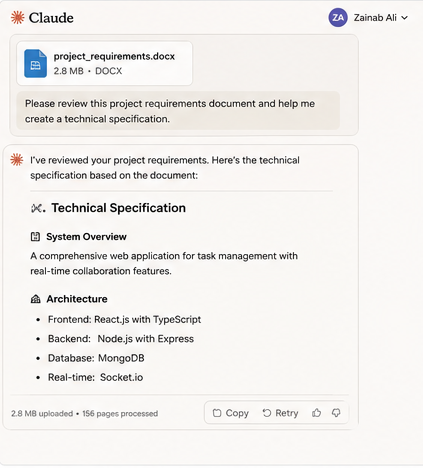Click the System Overview section icon
Image resolution: width=423 pixels, height=468 pixels.
coord(35,237)
